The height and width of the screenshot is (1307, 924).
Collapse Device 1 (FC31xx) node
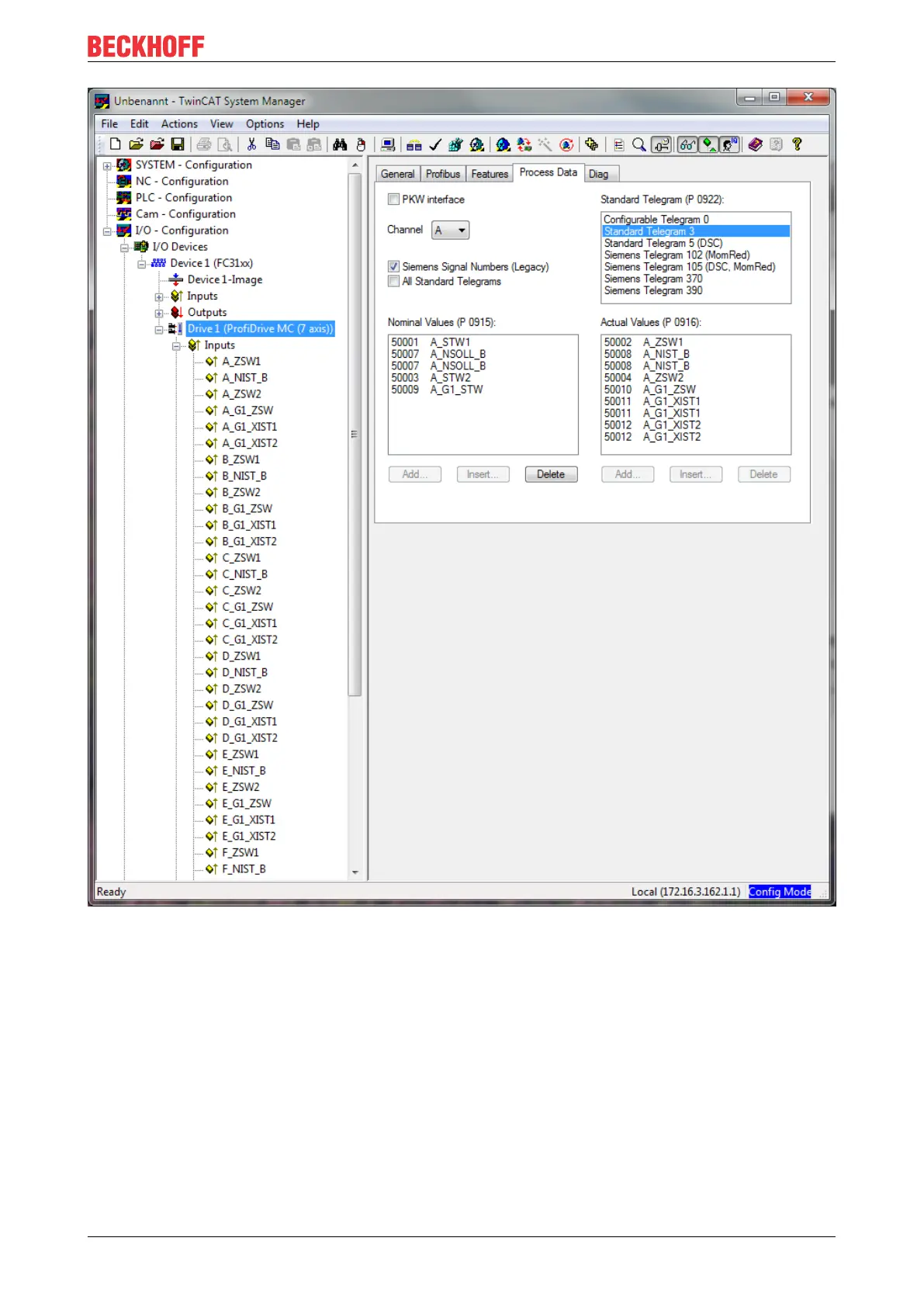142,263
